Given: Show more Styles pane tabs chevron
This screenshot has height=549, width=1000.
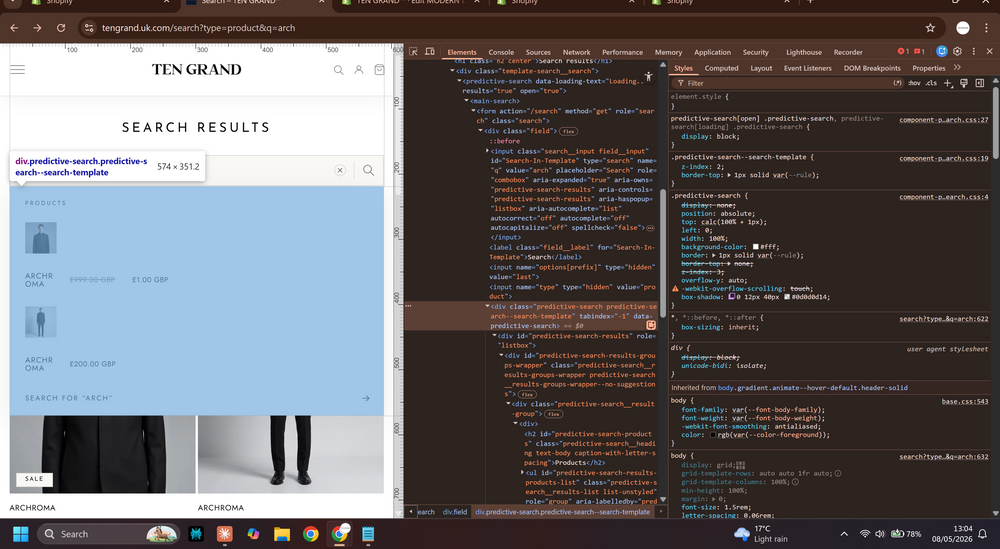Looking at the screenshot, I should coord(957,68).
